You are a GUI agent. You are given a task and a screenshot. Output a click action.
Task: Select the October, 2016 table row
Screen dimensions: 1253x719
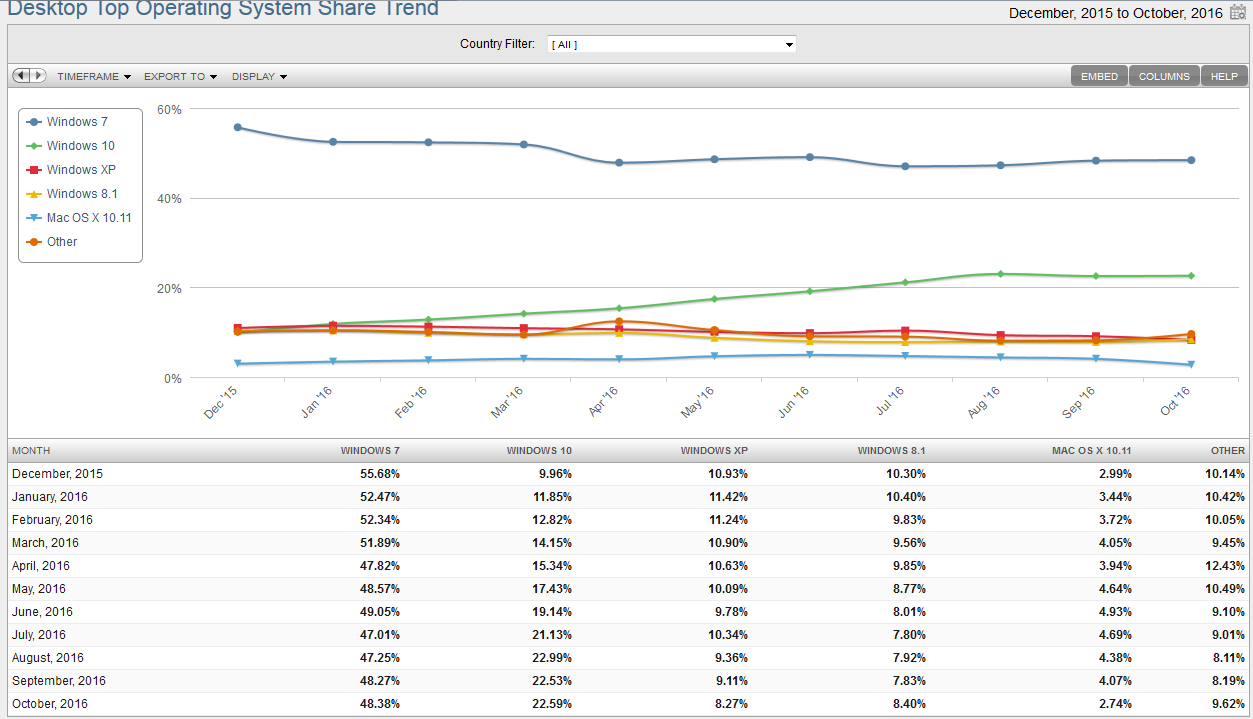pyautogui.click(x=628, y=704)
